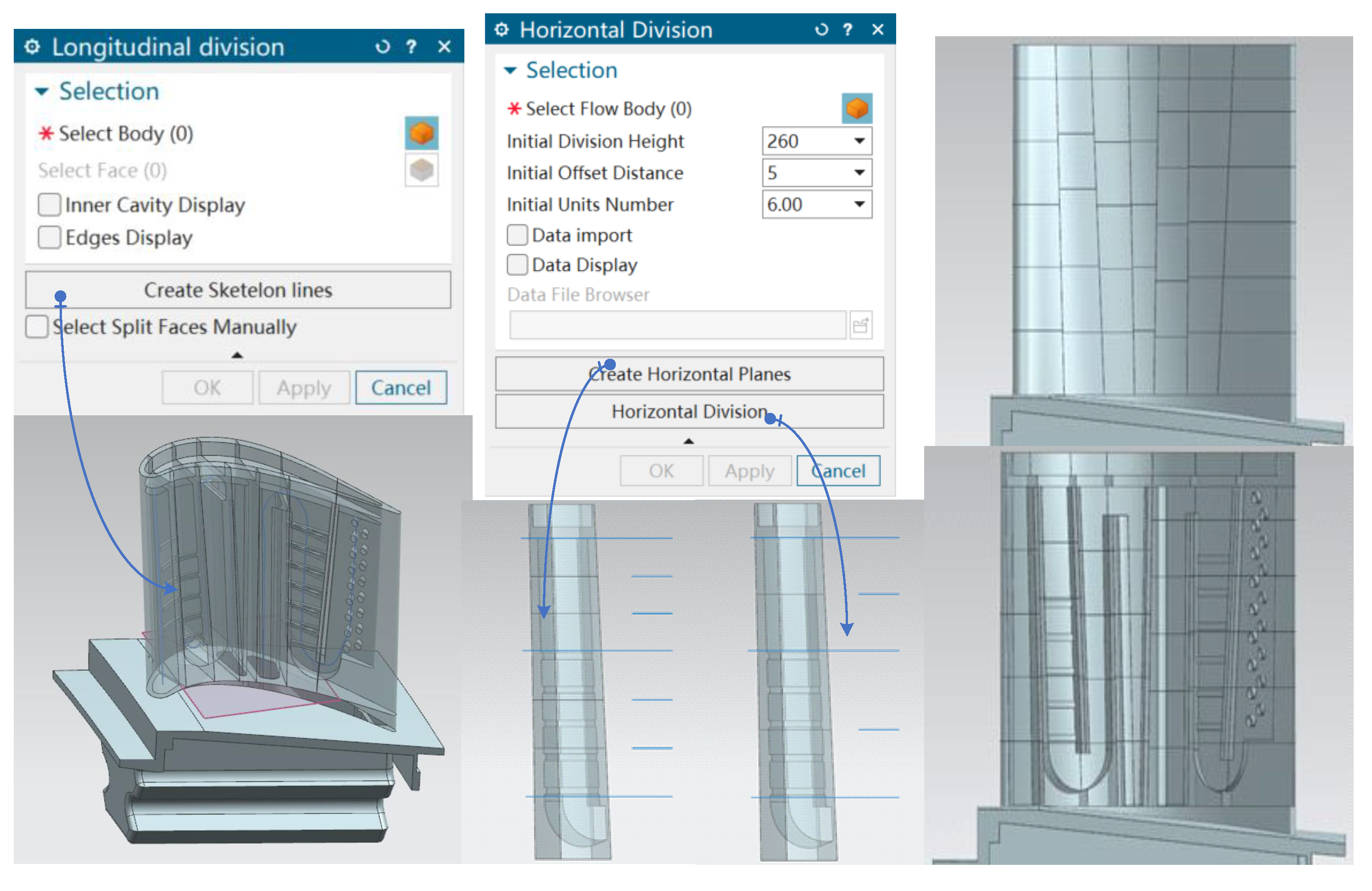
Task: Click the Create Skeleton lines button
Action: tap(238, 290)
